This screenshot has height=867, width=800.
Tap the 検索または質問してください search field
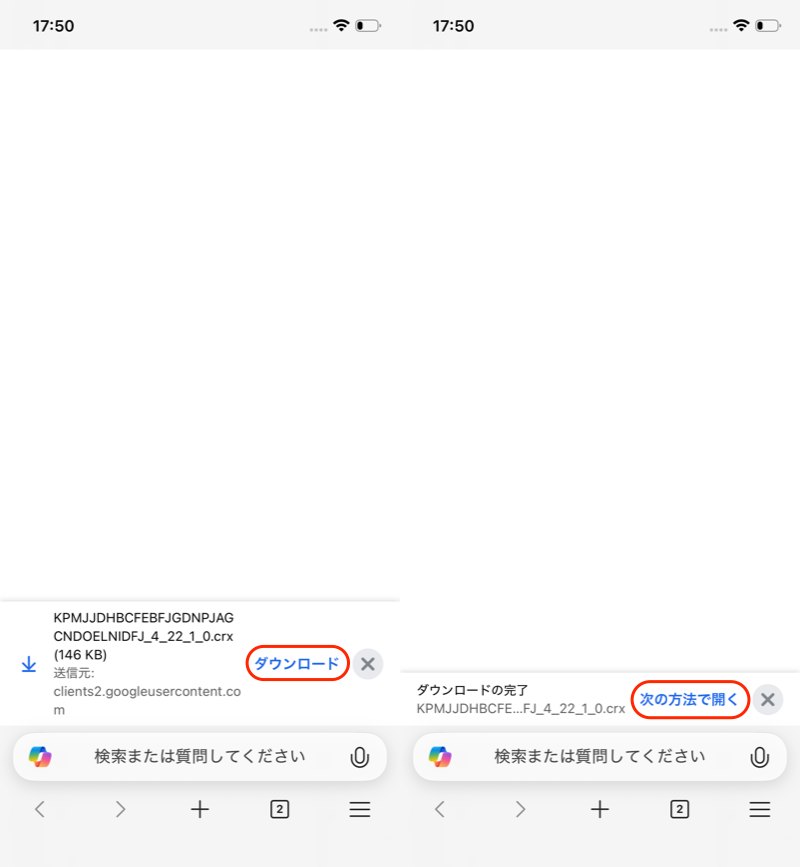[x=200, y=757]
